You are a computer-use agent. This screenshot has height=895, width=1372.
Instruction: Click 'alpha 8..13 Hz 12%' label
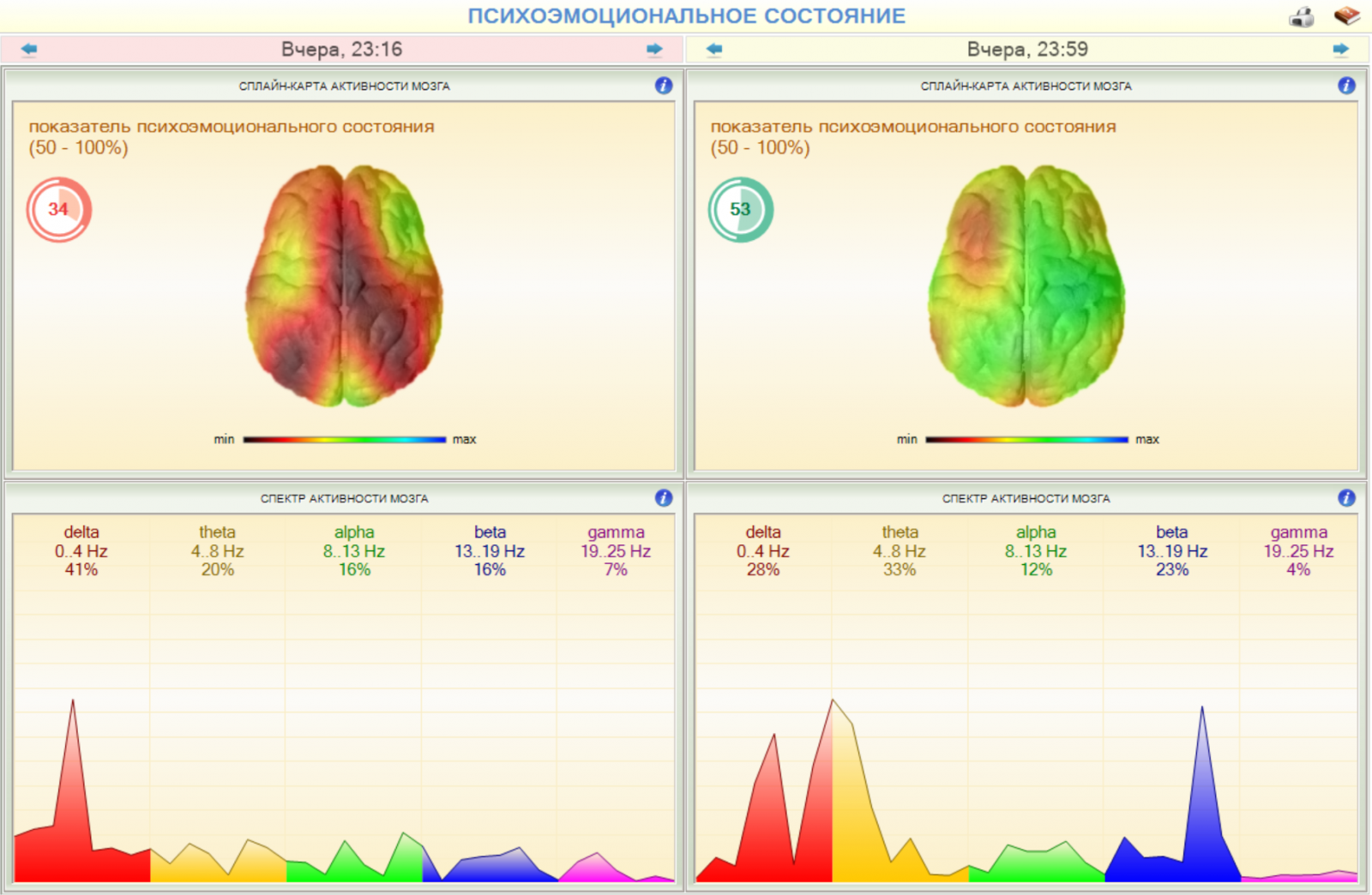point(1036,551)
